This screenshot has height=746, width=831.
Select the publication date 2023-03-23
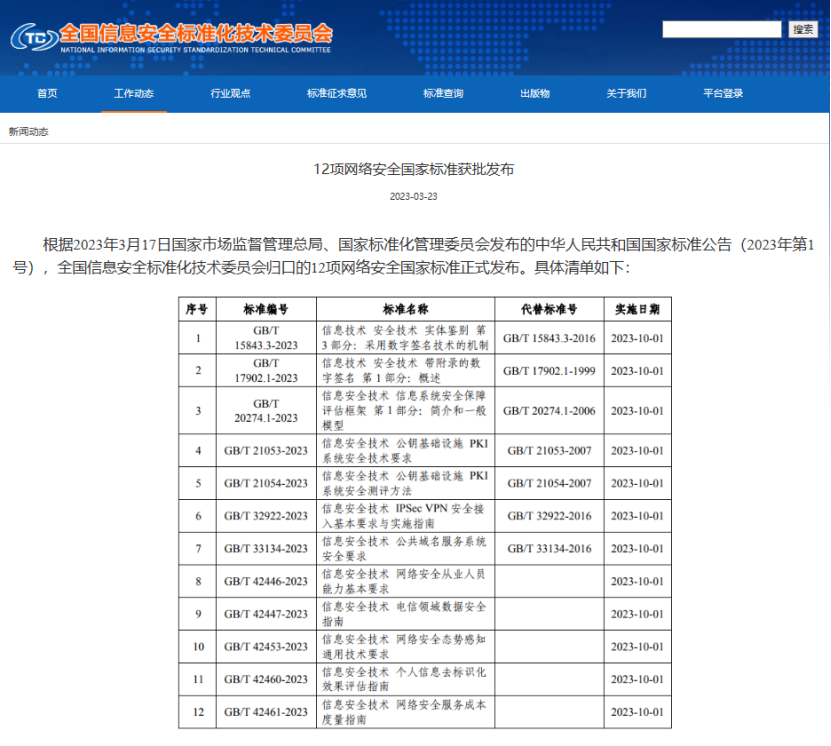(414, 196)
